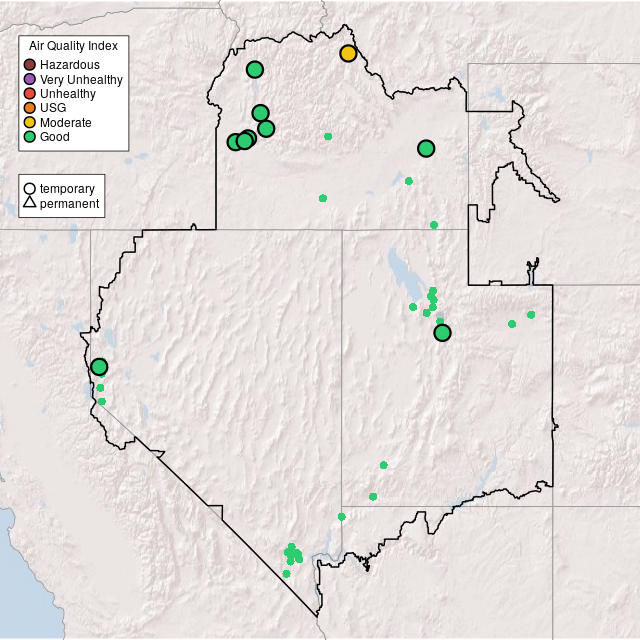Image resolution: width=640 pixels, height=640 pixels.
Task: Click the Air Quality Index legend title
Action: pos(74,46)
